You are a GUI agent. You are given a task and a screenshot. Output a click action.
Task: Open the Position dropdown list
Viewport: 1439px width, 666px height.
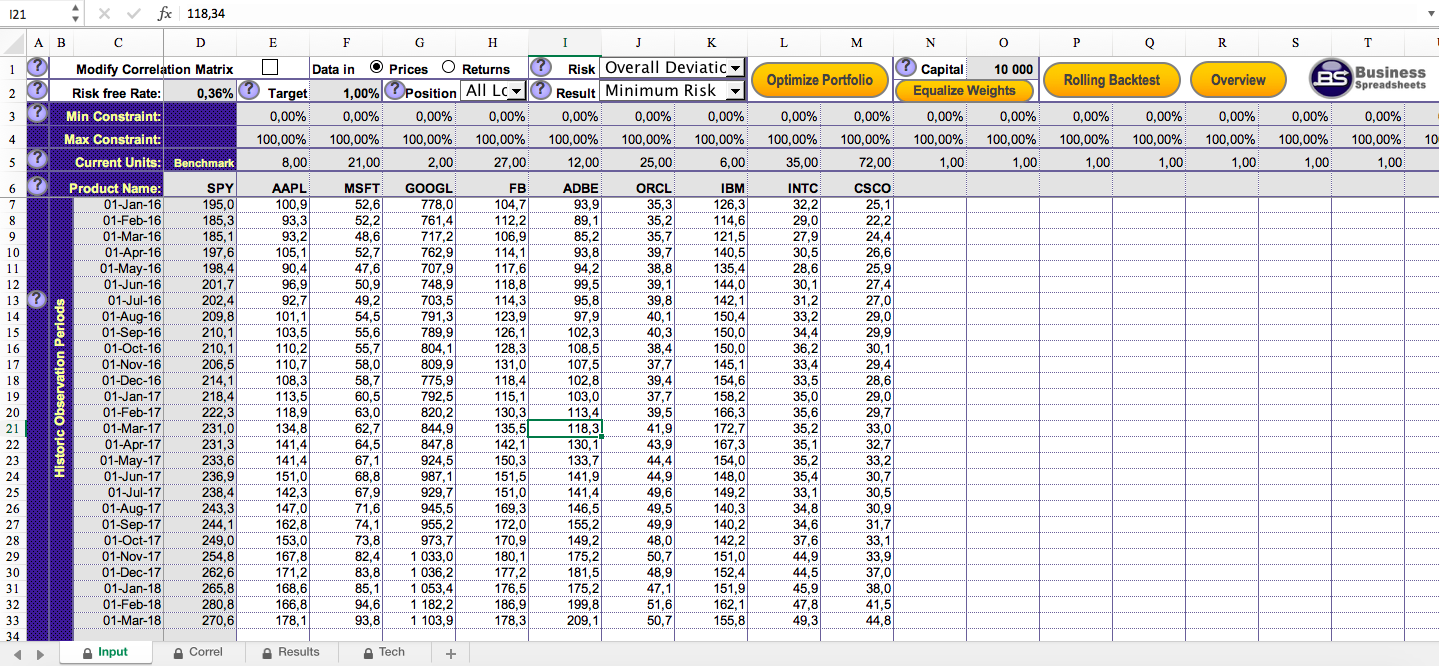515,91
